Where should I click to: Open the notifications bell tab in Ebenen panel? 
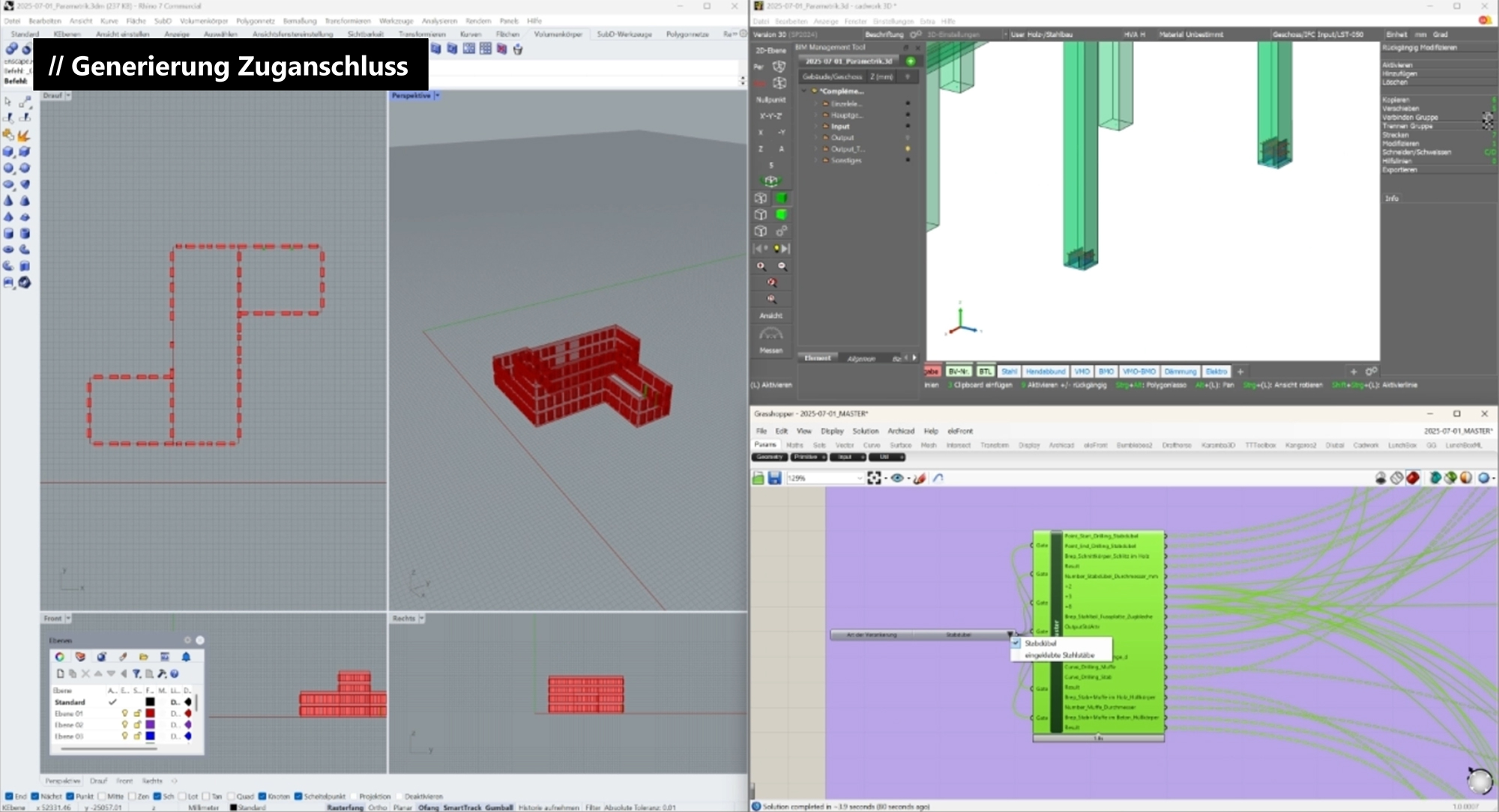pyautogui.click(x=186, y=657)
